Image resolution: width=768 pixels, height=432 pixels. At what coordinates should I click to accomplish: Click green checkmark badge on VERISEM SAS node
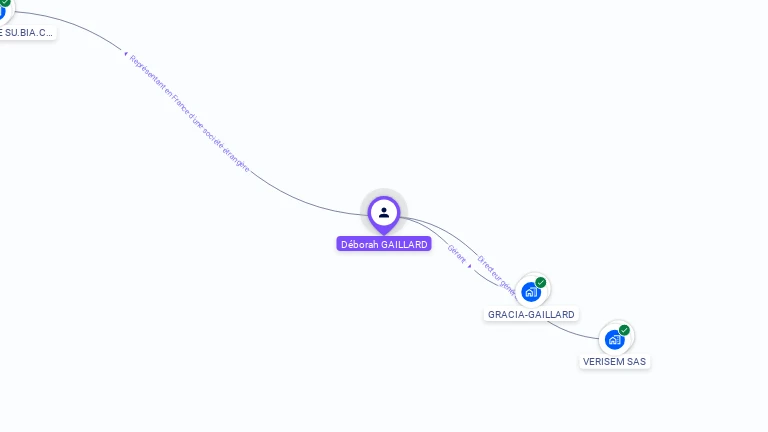624,330
